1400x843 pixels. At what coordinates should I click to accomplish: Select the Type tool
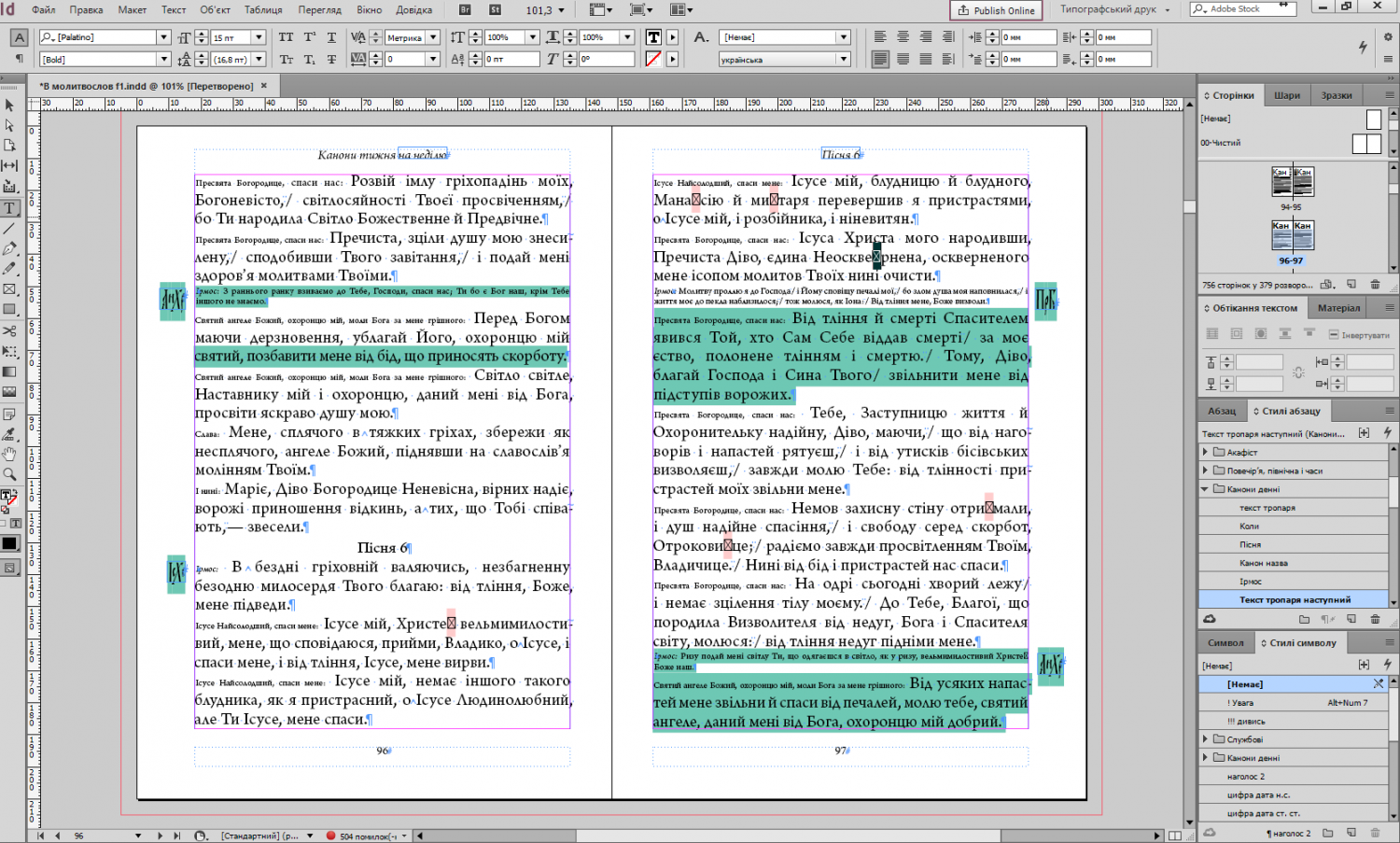click(x=10, y=207)
